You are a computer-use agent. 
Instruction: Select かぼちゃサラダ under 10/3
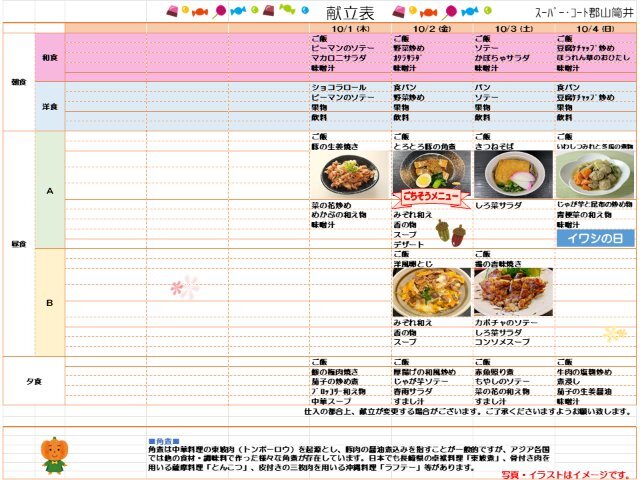coord(502,58)
